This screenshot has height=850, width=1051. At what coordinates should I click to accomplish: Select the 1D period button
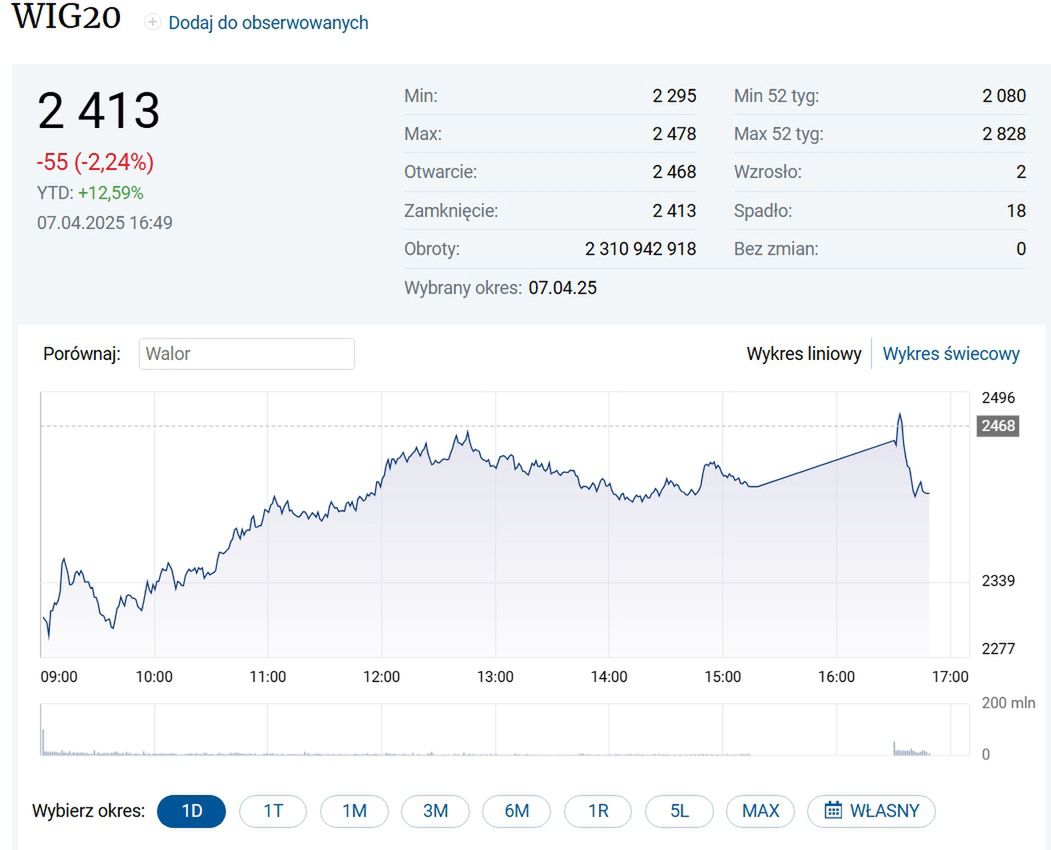click(x=191, y=811)
